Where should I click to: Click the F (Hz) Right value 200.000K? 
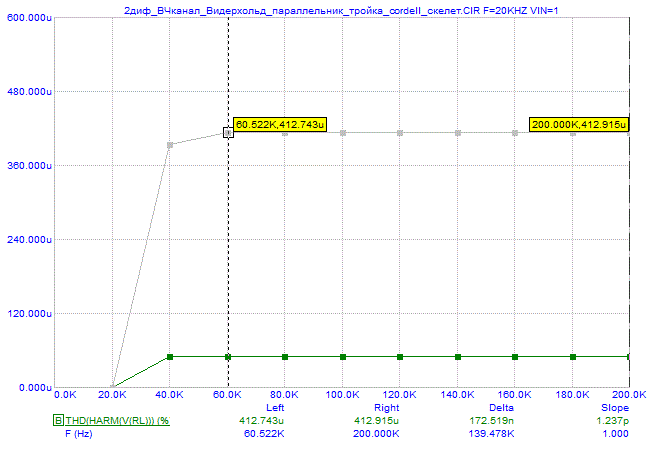pyautogui.click(x=376, y=434)
